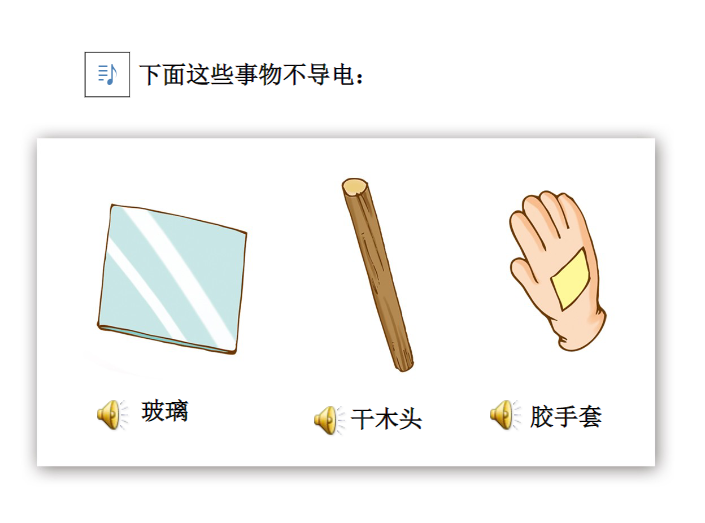Viewport: 705px width, 523px height.
Task: Click the dry wooden stick picture
Action: coord(378,274)
